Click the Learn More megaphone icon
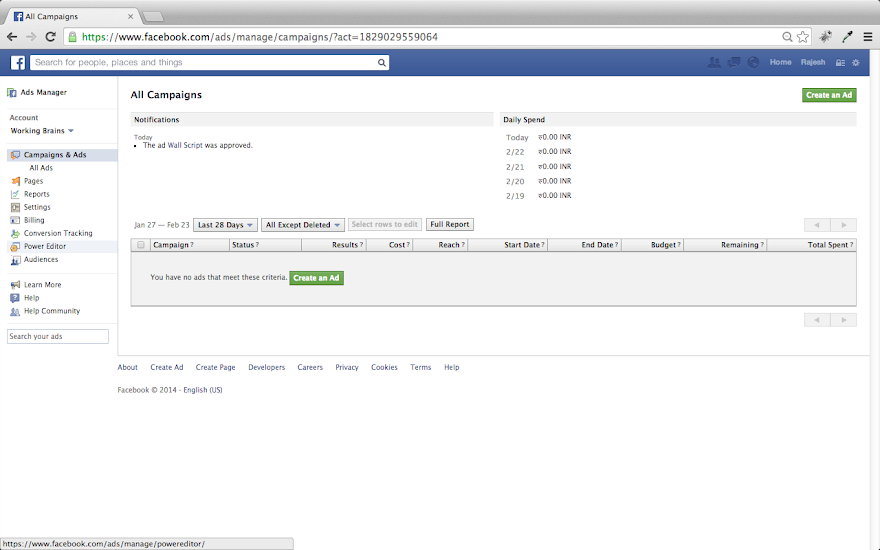Image resolution: width=880 pixels, height=550 pixels. (15, 285)
